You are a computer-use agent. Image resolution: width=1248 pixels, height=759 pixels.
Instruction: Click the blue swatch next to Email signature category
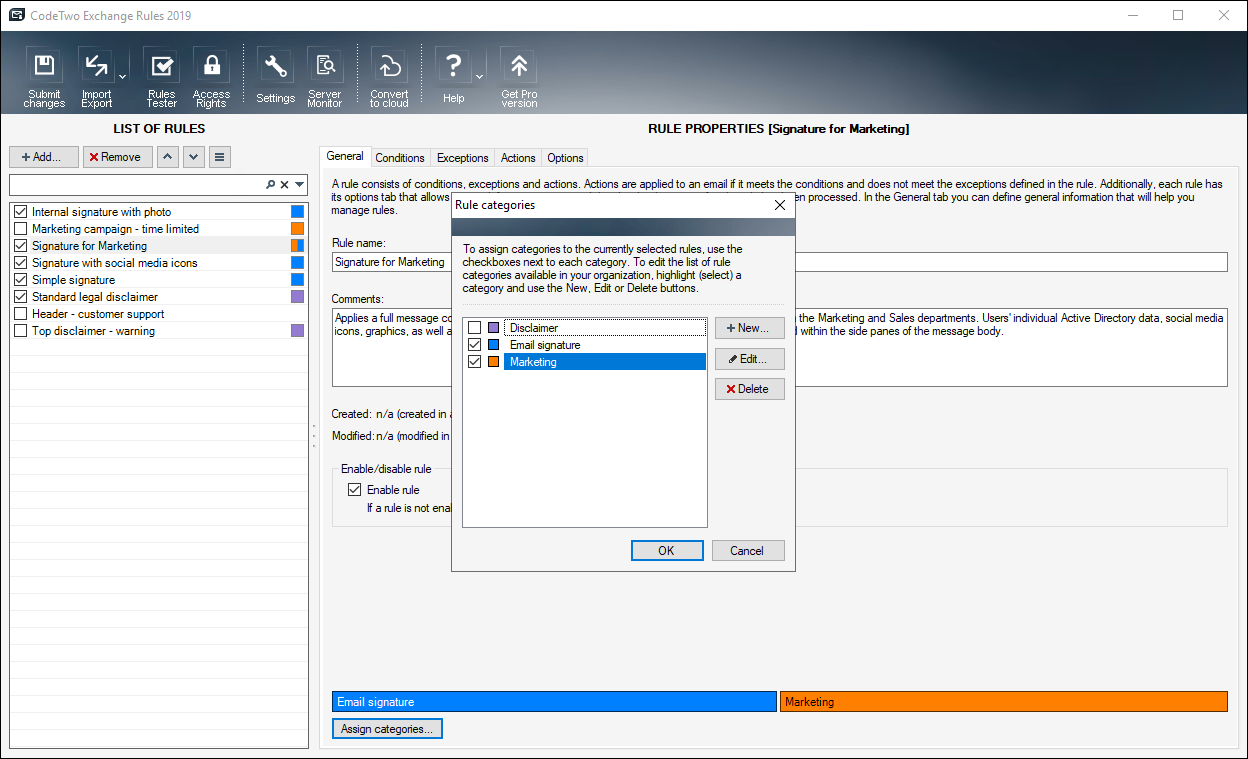tap(493, 345)
